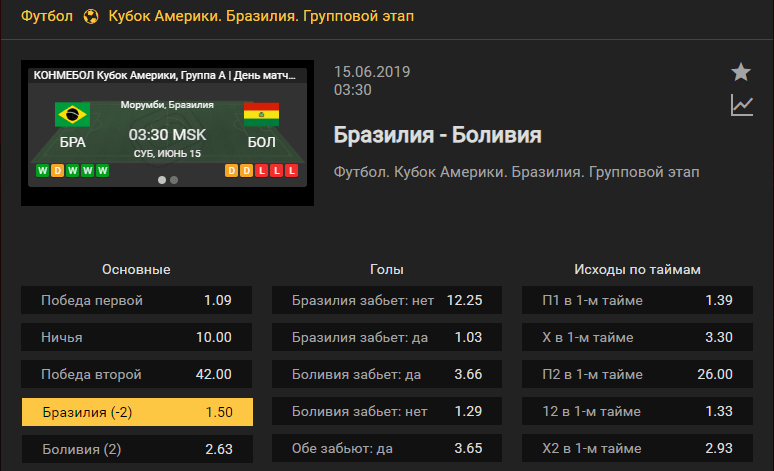Click the БОЛ team abbreviation
Image resolution: width=774 pixels, height=471 pixels.
(261, 142)
